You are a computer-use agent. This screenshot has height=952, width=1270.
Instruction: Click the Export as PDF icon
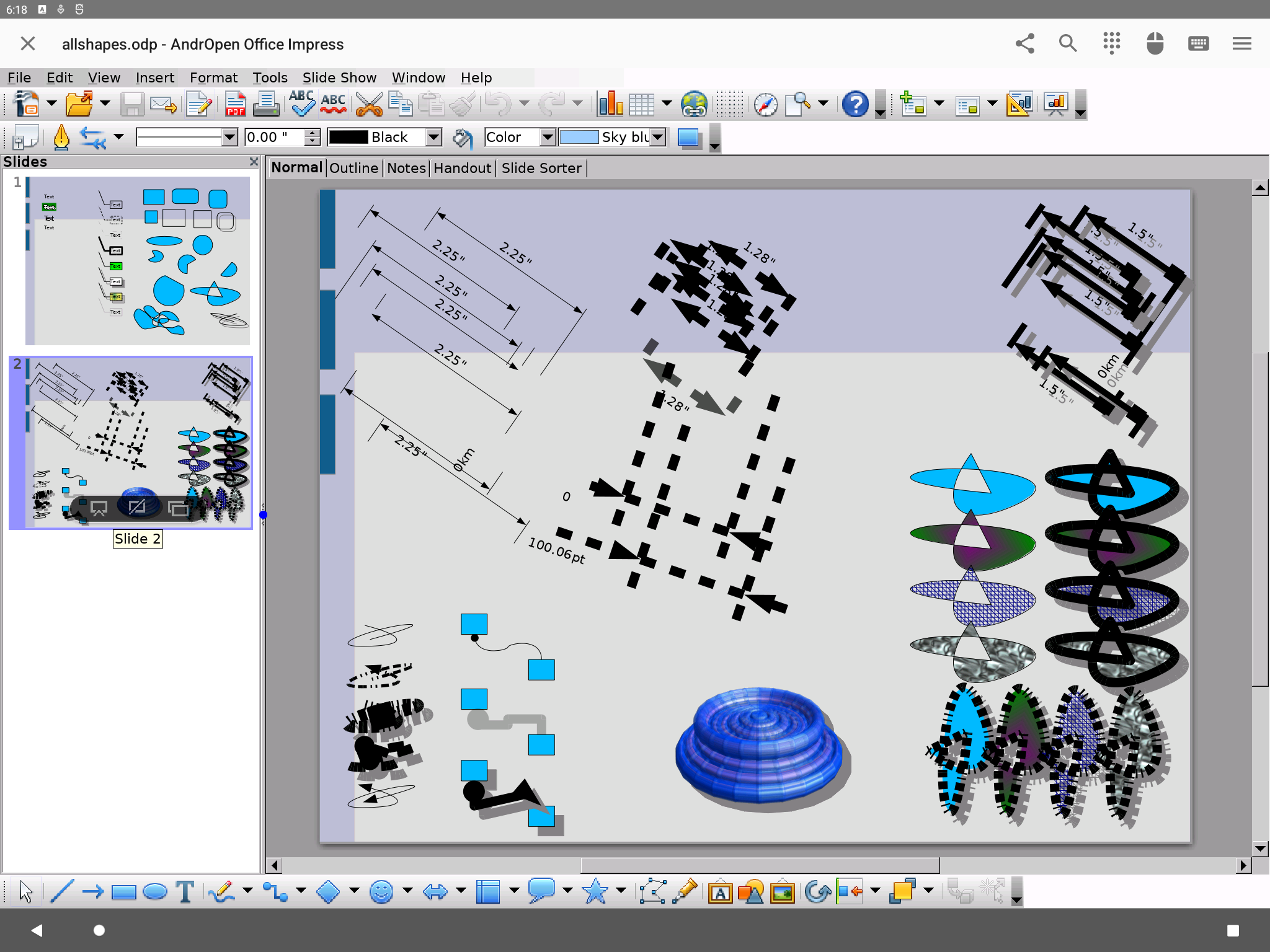coord(235,104)
